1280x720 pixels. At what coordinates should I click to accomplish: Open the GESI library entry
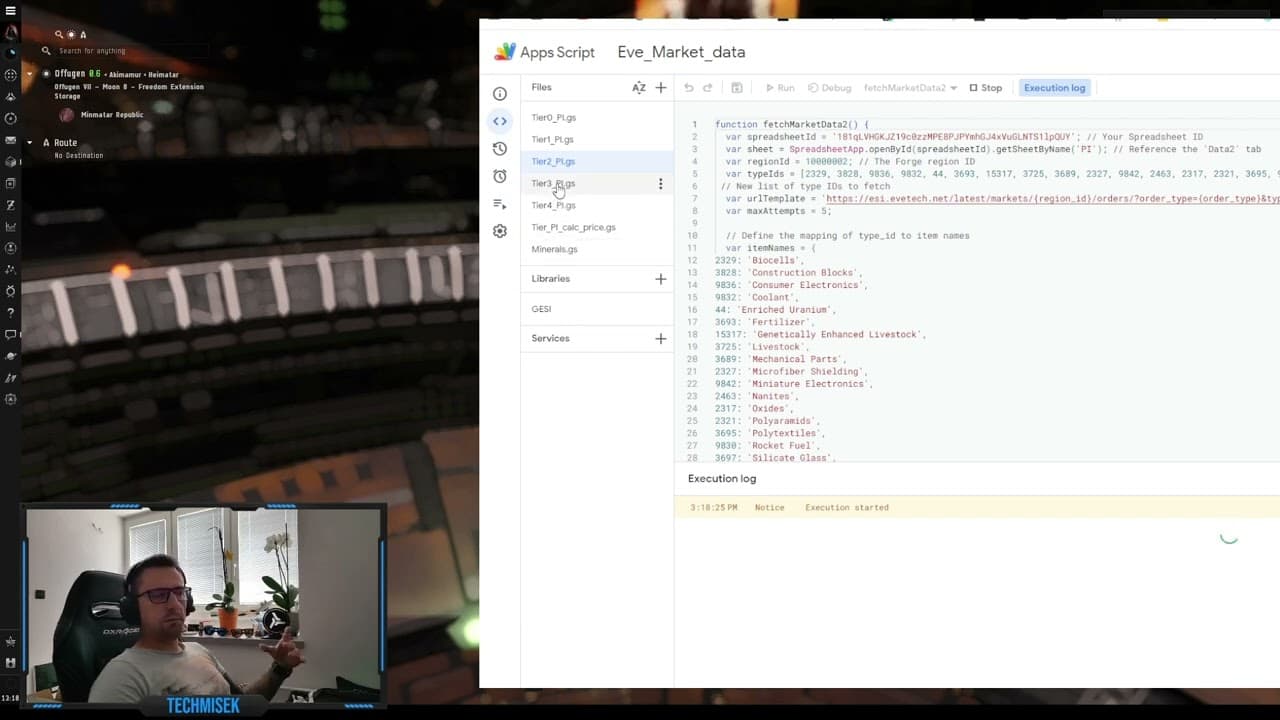(542, 309)
